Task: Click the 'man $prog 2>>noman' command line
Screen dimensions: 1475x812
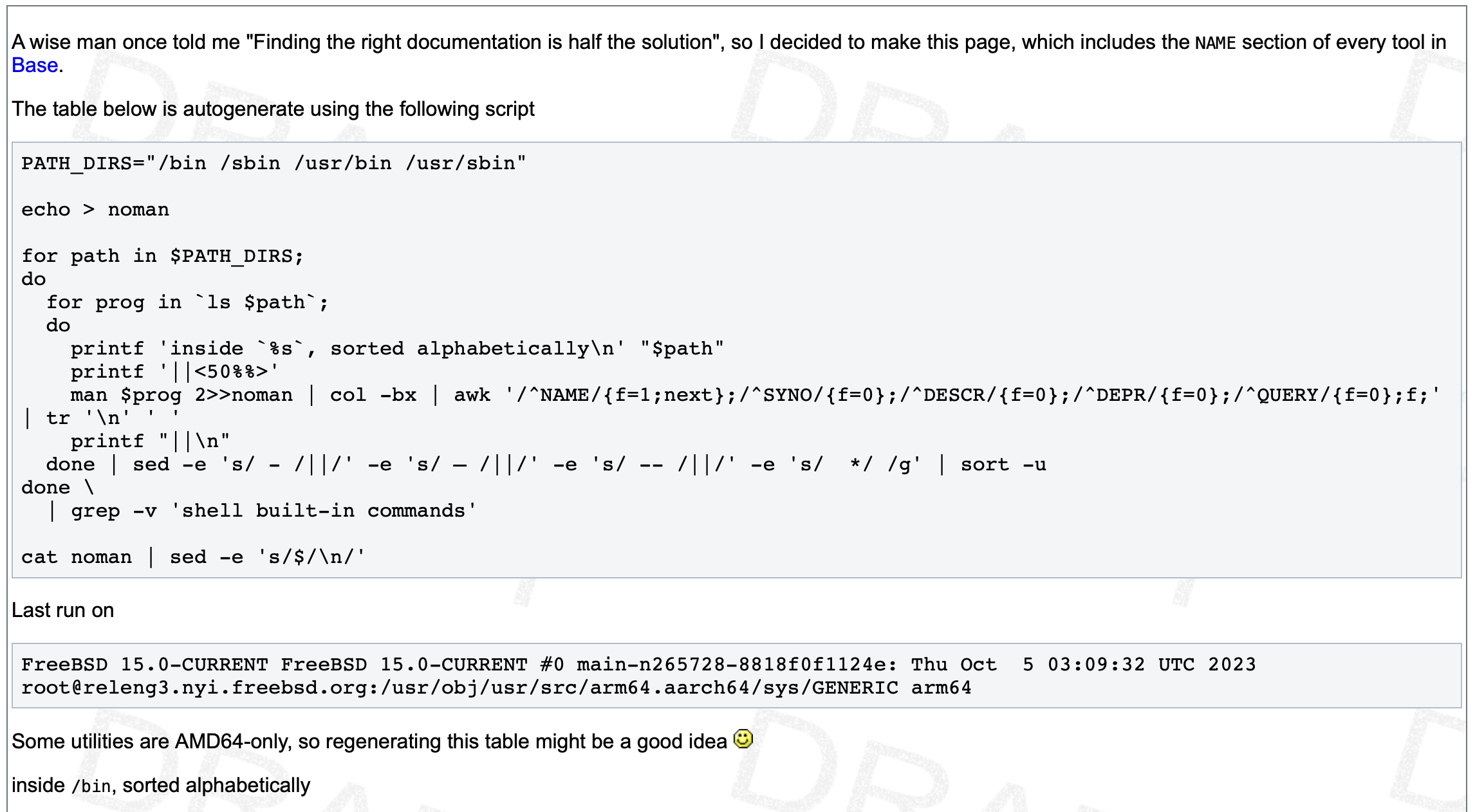Action: [x=181, y=395]
